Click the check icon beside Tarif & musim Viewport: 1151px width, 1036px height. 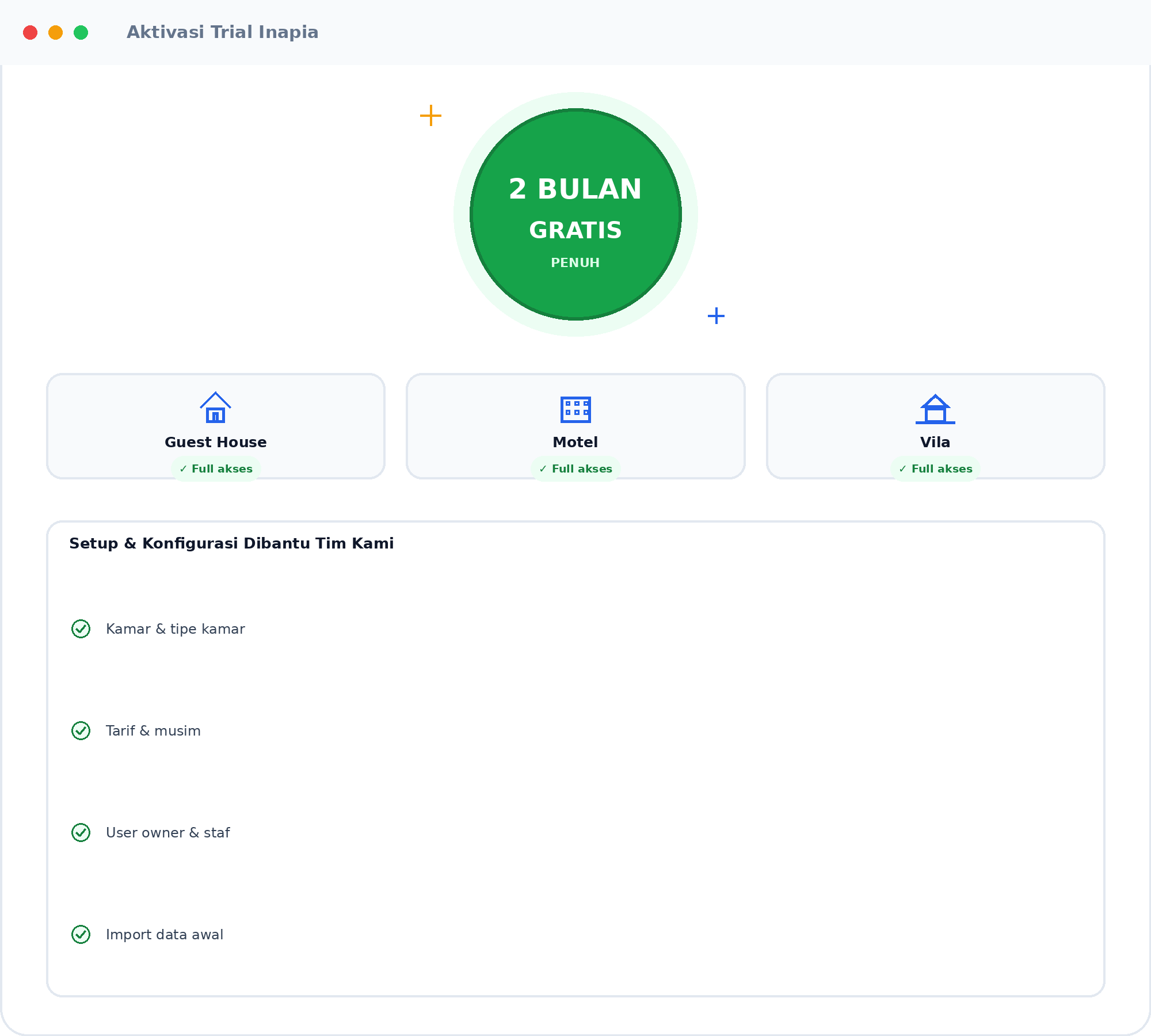(x=81, y=731)
